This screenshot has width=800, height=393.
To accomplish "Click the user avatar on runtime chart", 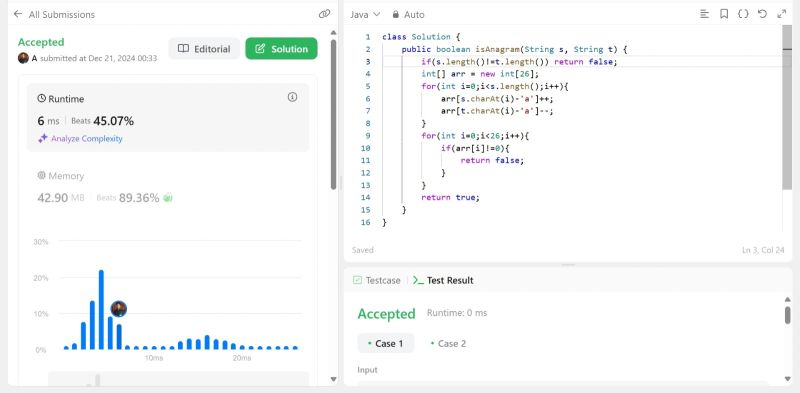I will (x=118, y=309).
